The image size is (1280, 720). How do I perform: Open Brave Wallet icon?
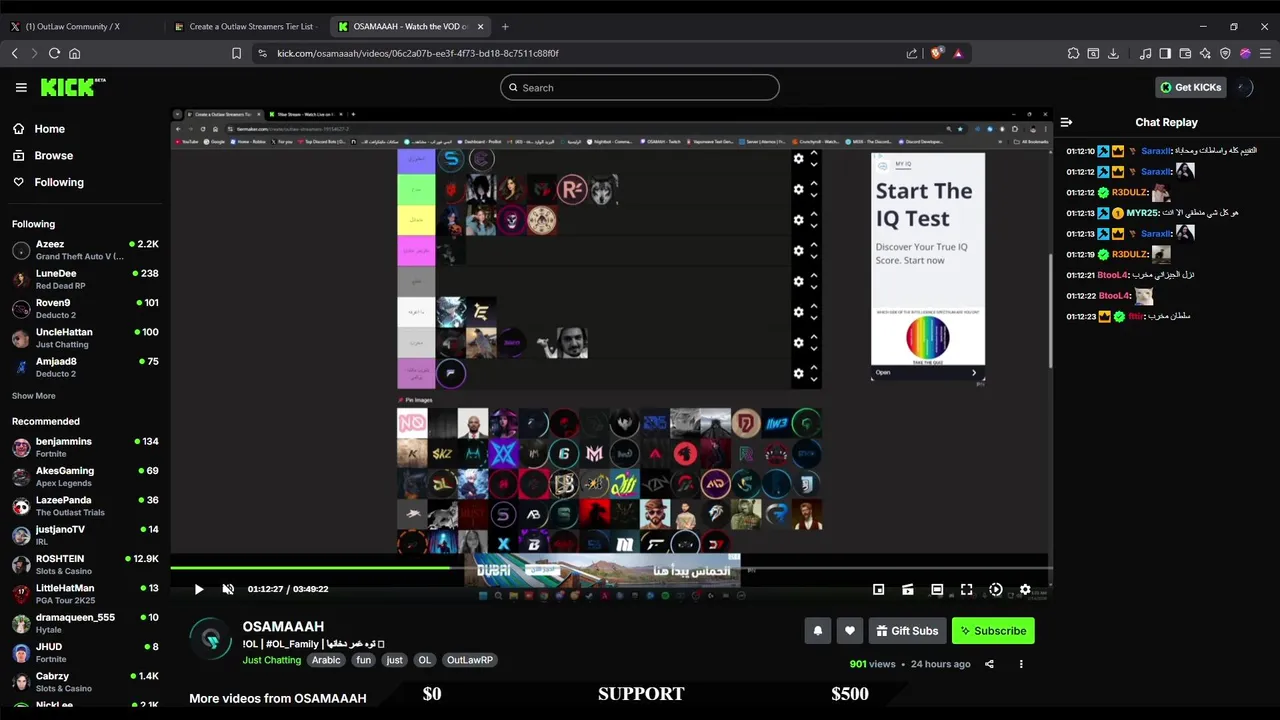click(x=1185, y=53)
